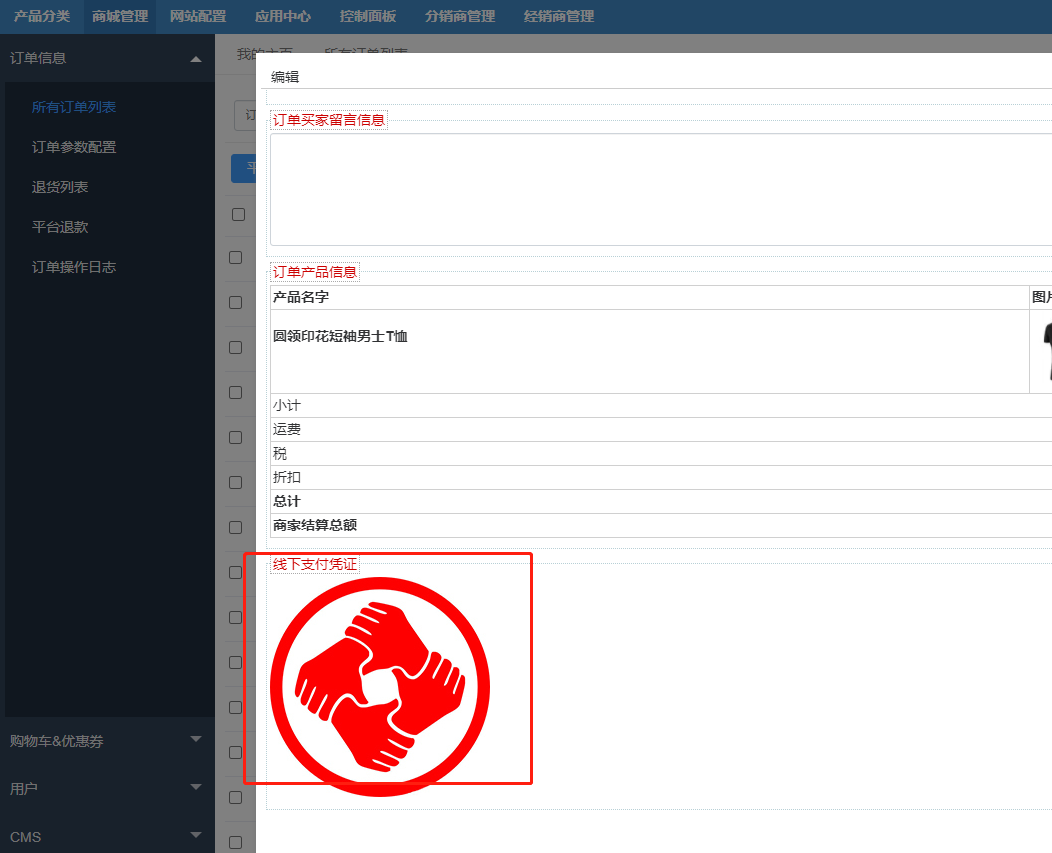Click the 订单产品信息 section heading
Screen dimensions: 1052x853
tap(315, 272)
